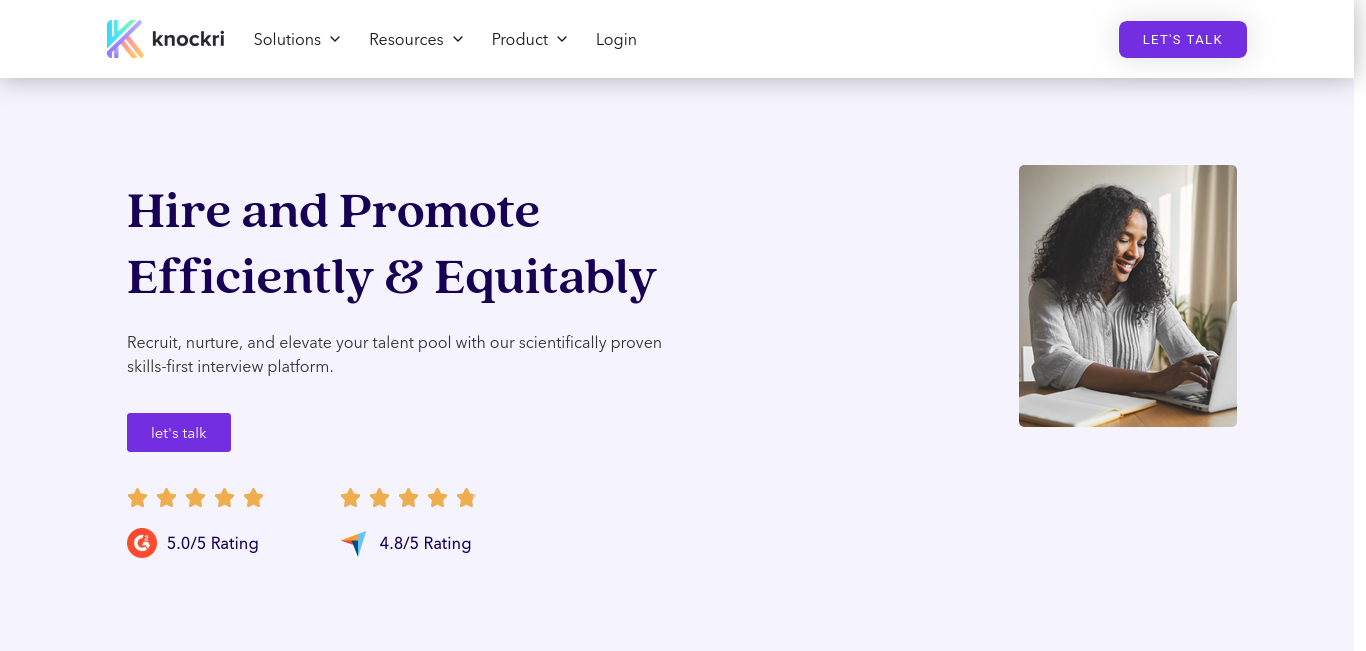Click the G2 red rating badge icon
The height and width of the screenshot is (651, 1366).
coord(142,543)
